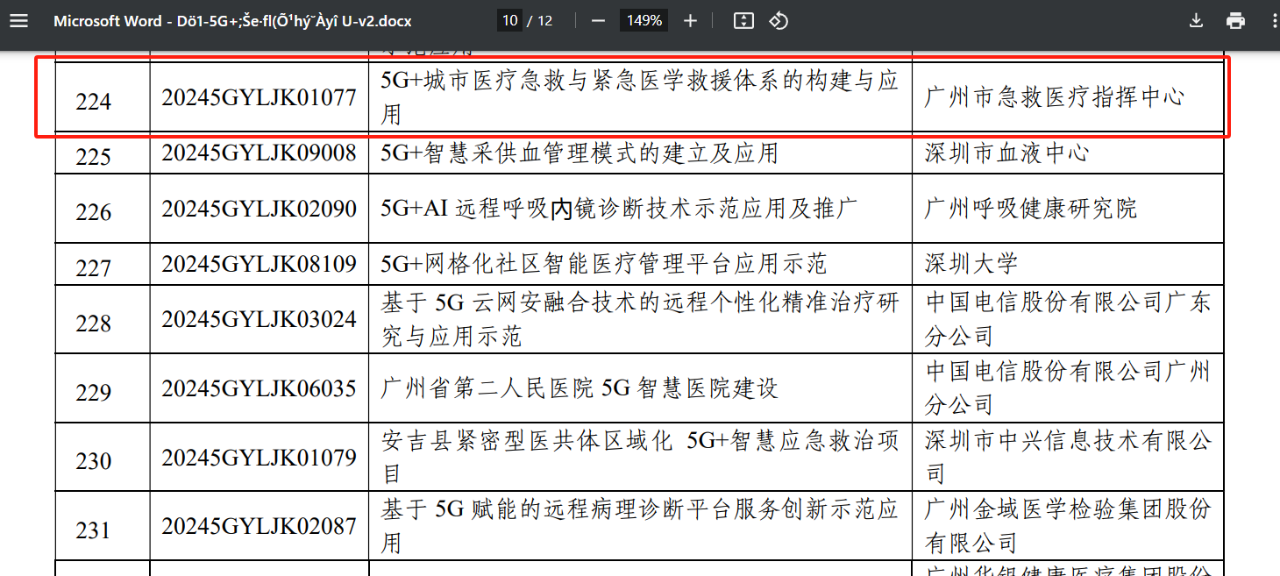Select text 中国电信股份有限公司广东分公司
This screenshot has height=576, width=1280.
[1068, 319]
